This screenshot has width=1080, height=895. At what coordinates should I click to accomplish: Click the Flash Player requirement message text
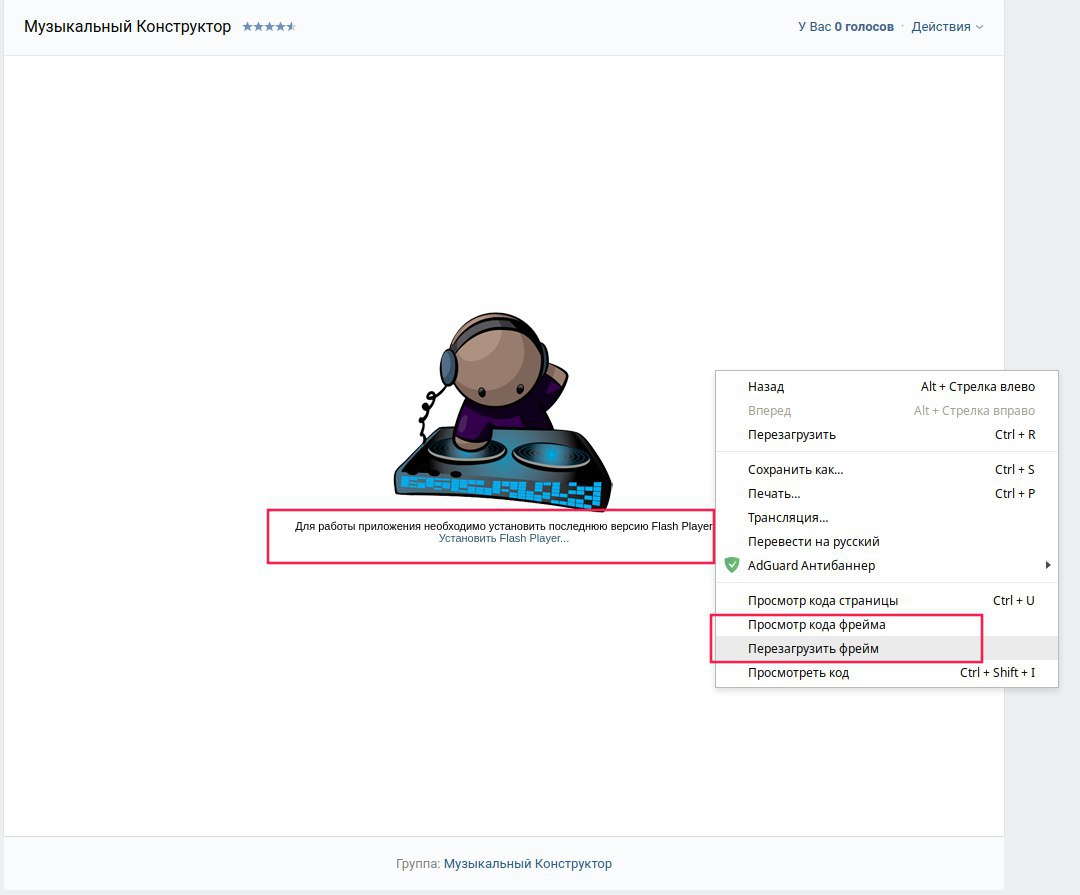(x=503, y=526)
